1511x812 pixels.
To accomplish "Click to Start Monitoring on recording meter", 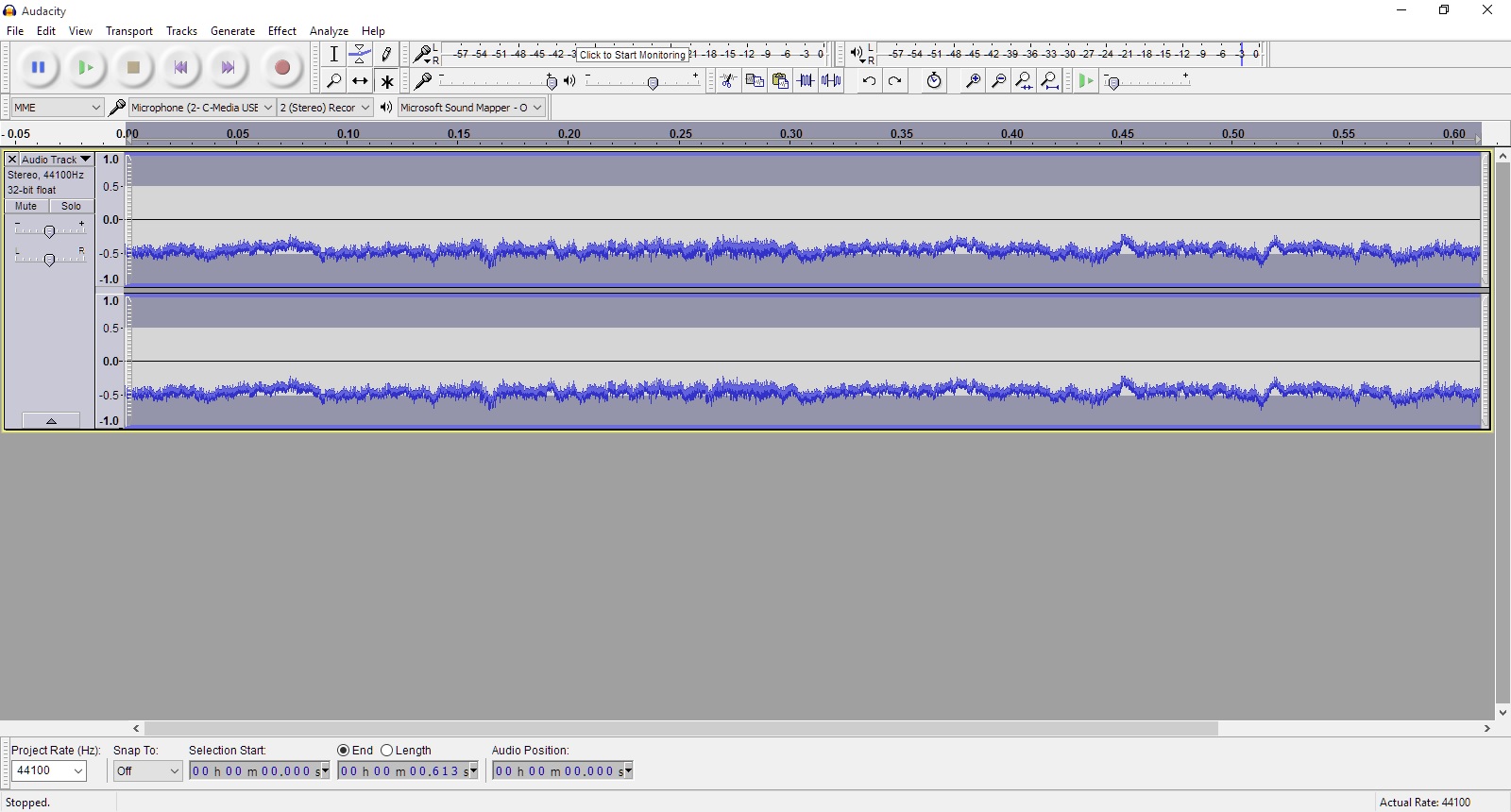I will tap(632, 55).
